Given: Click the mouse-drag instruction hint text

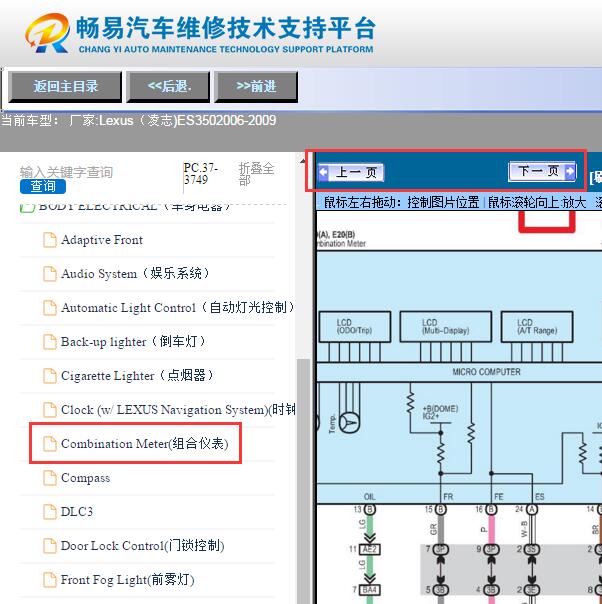Looking at the screenshot, I should point(401,202).
